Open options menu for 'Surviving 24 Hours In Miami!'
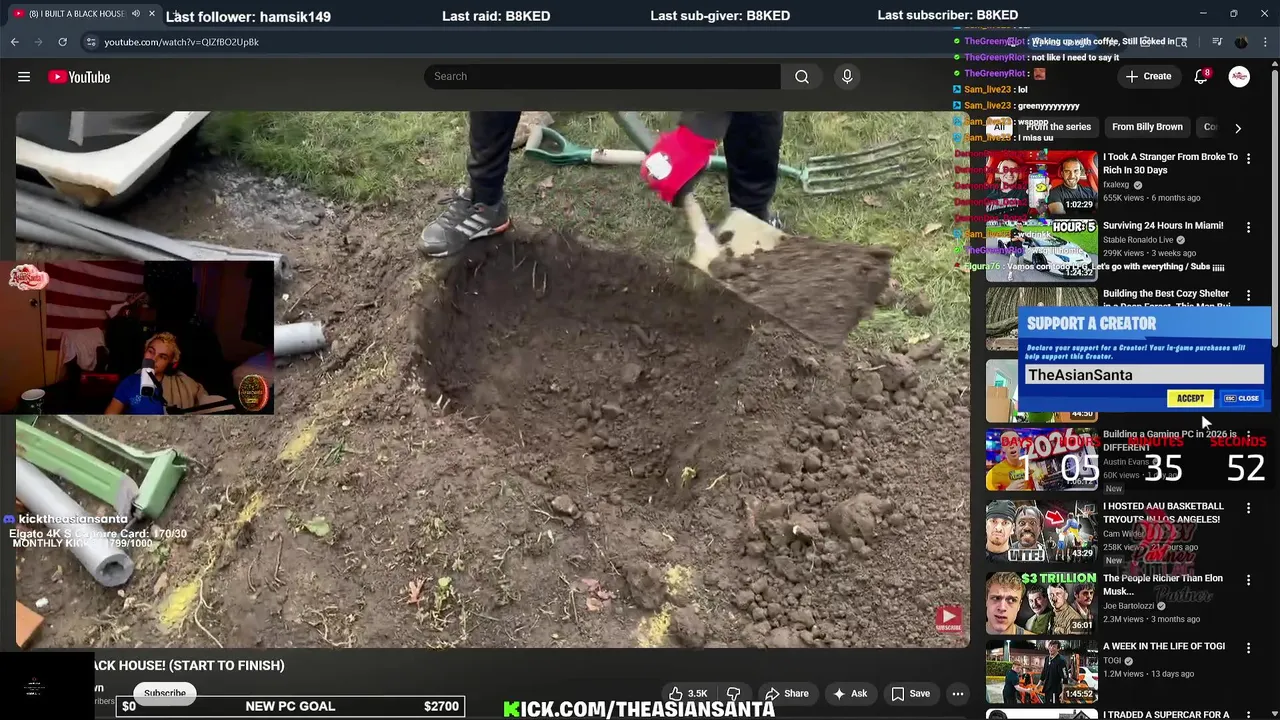The image size is (1280, 720). tap(1248, 228)
